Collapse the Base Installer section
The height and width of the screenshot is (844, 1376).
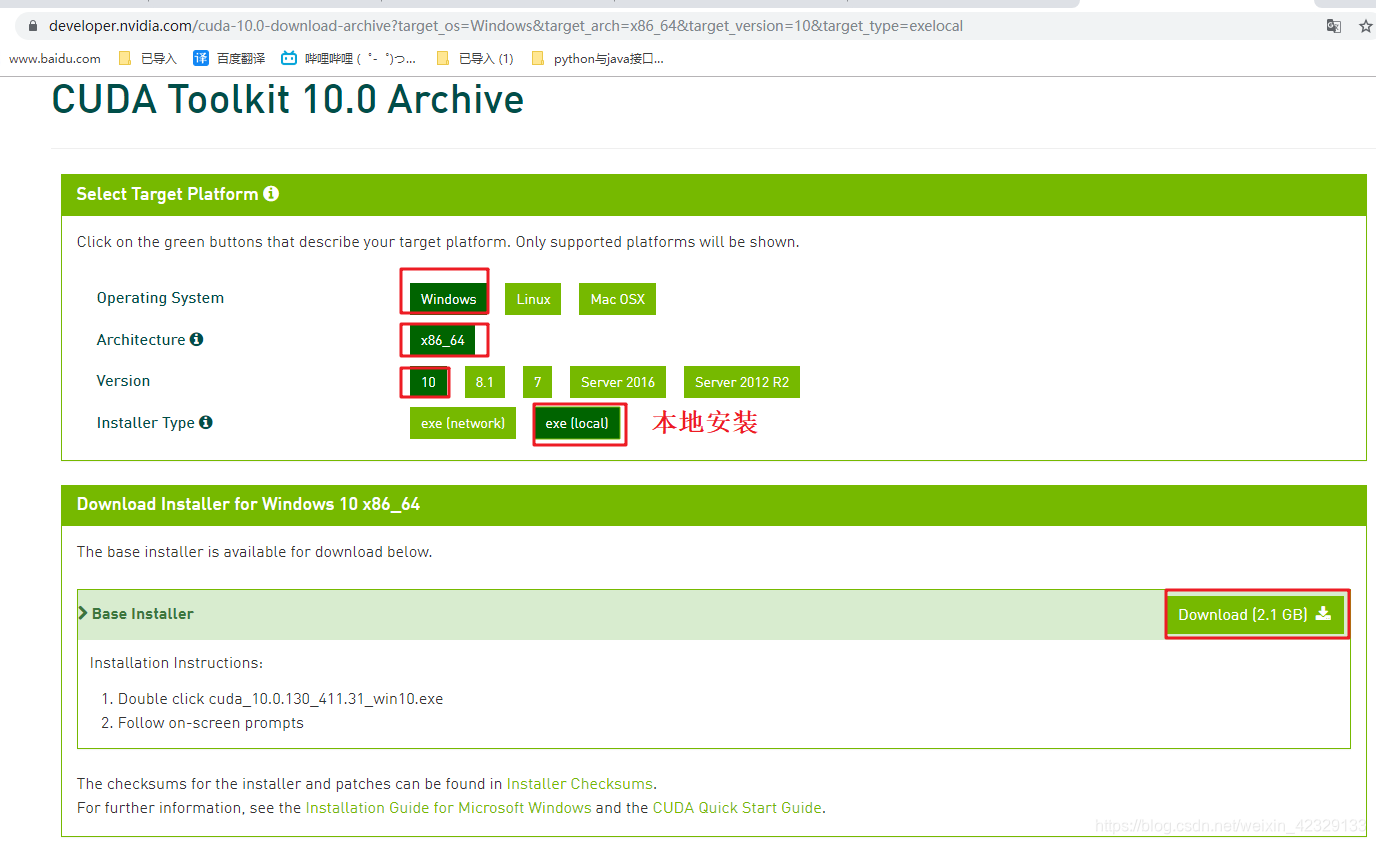[136, 614]
